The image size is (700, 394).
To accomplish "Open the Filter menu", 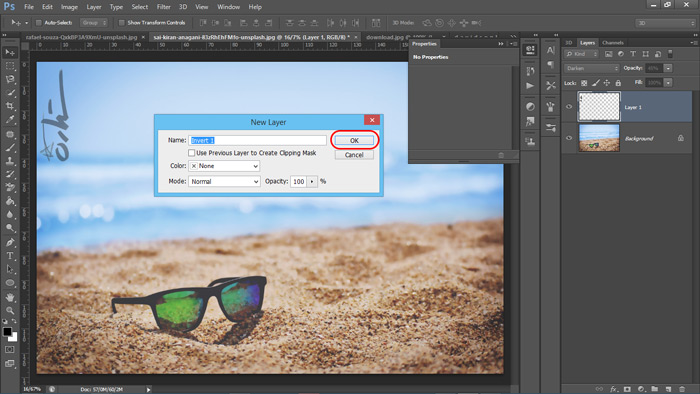I will (x=163, y=7).
